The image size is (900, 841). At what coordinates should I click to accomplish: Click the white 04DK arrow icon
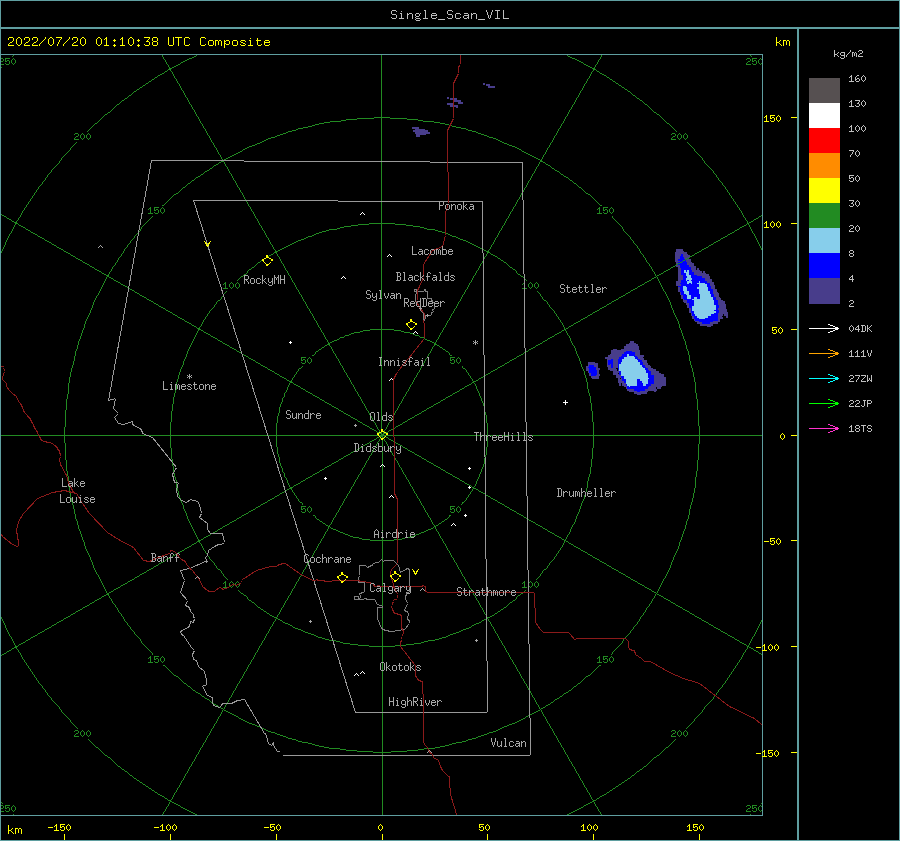(824, 328)
